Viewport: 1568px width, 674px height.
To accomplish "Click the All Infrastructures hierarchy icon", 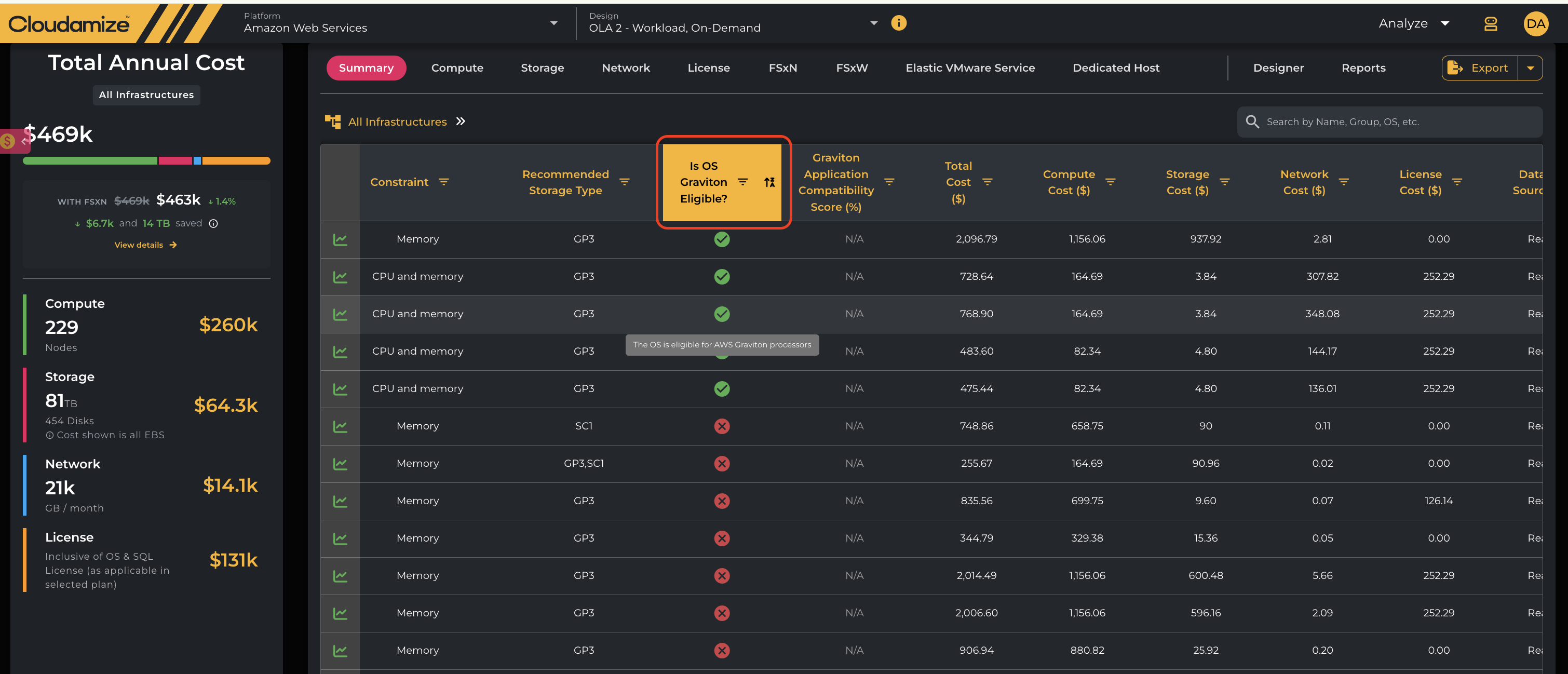I will (332, 122).
